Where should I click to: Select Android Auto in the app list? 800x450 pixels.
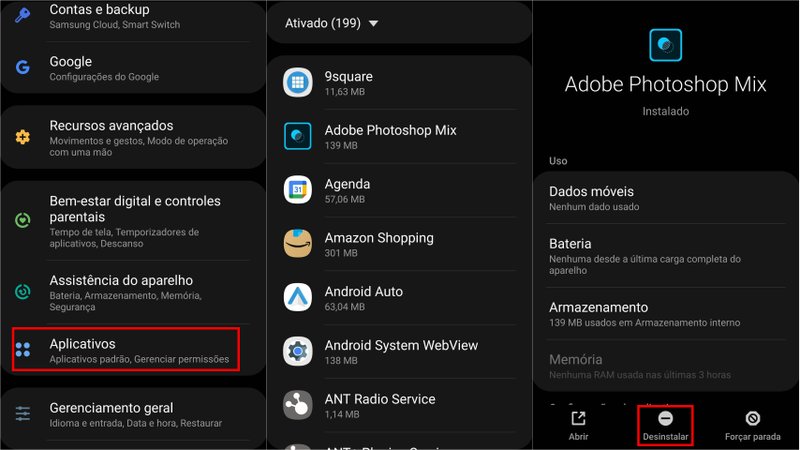coord(399,297)
